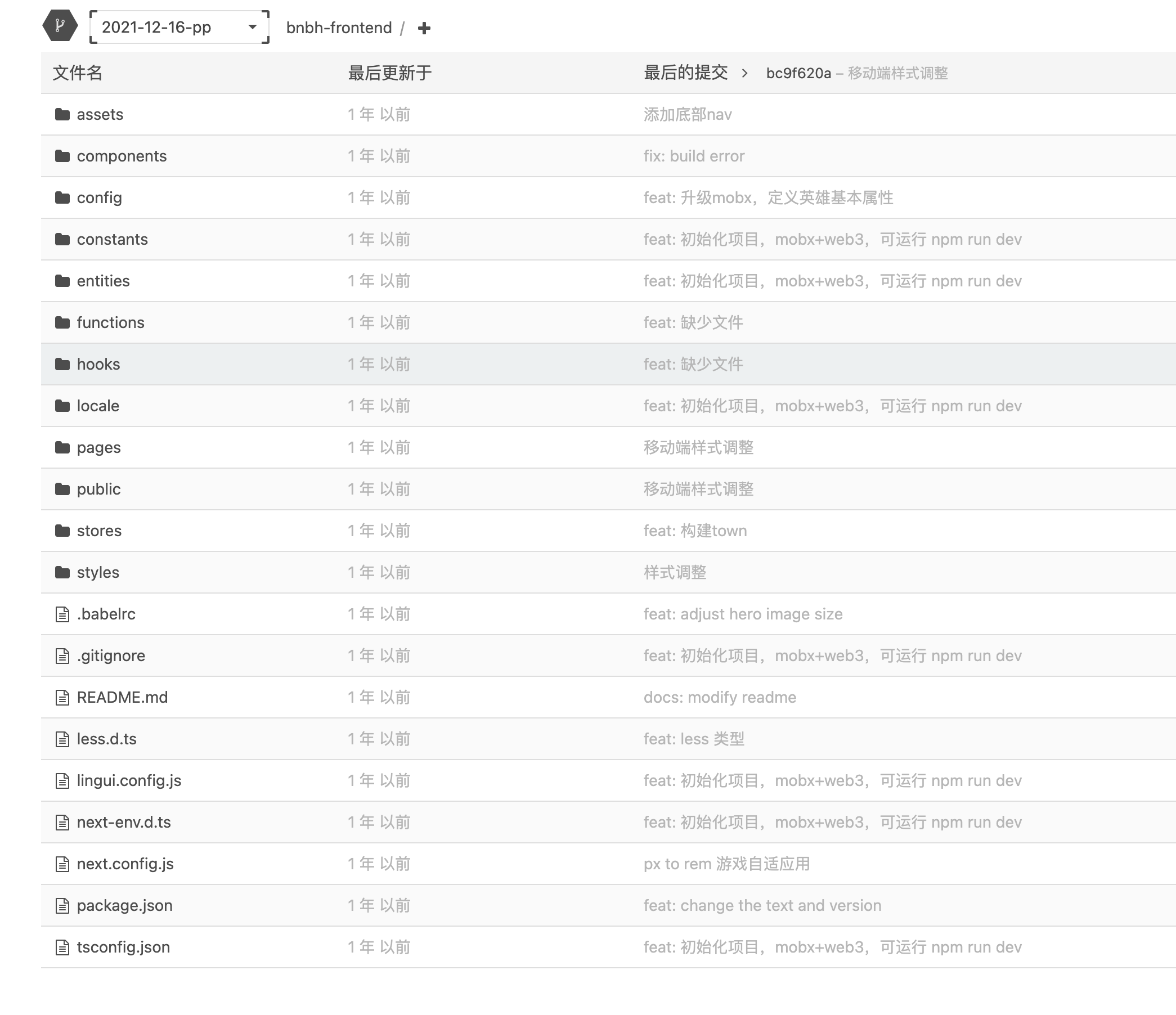
Task: Click the tsconfig.json file icon
Action: pos(62,947)
